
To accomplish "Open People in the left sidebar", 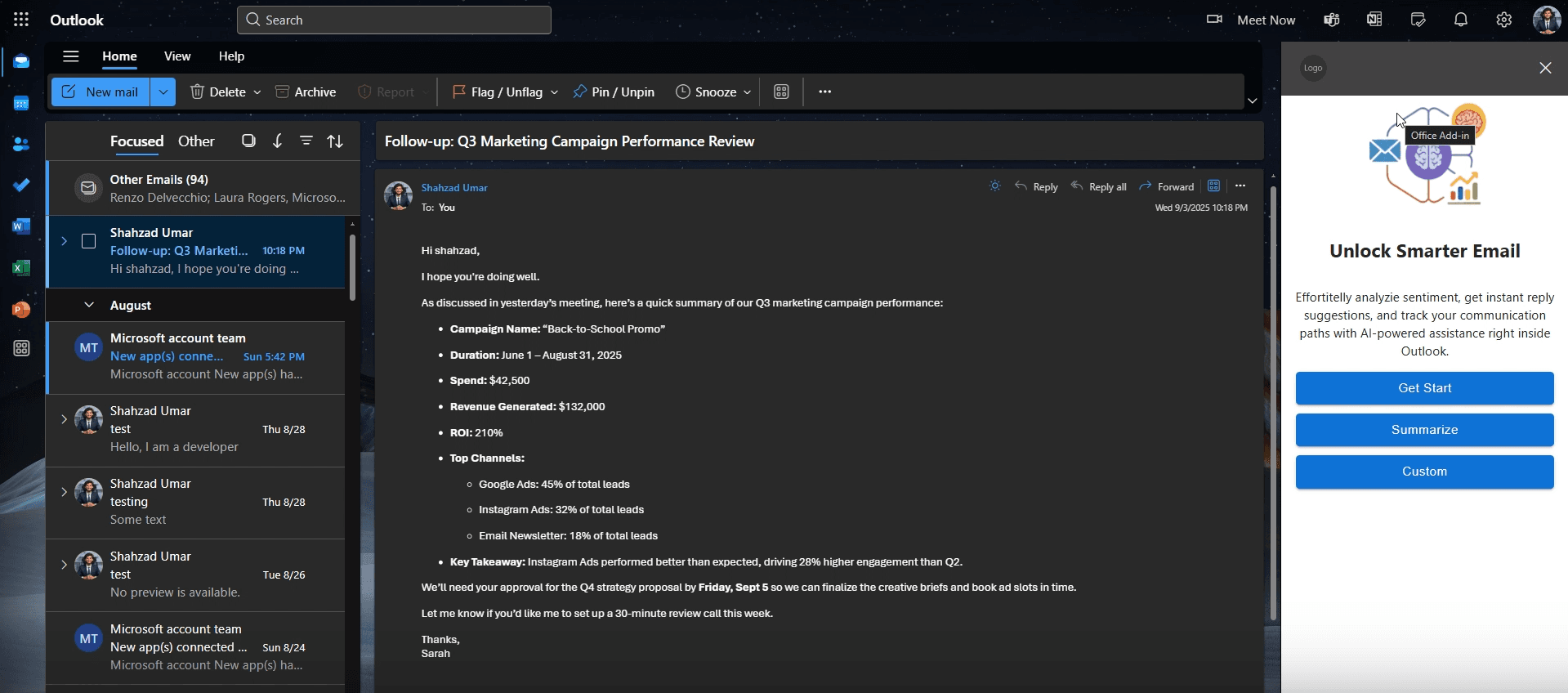I will (x=21, y=144).
